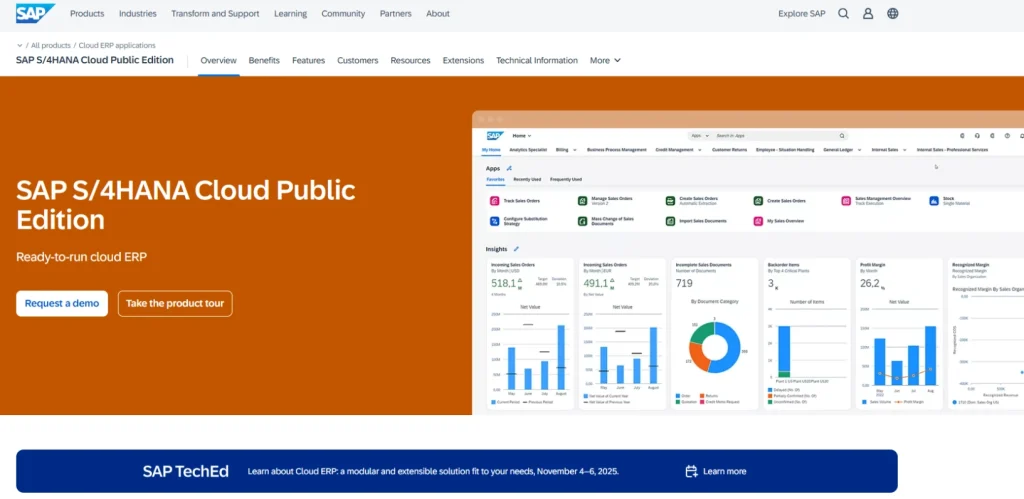This screenshot has width=1024, height=499.
Task: Click the Import Sales Documents icon in the preview
Action: [x=670, y=221]
